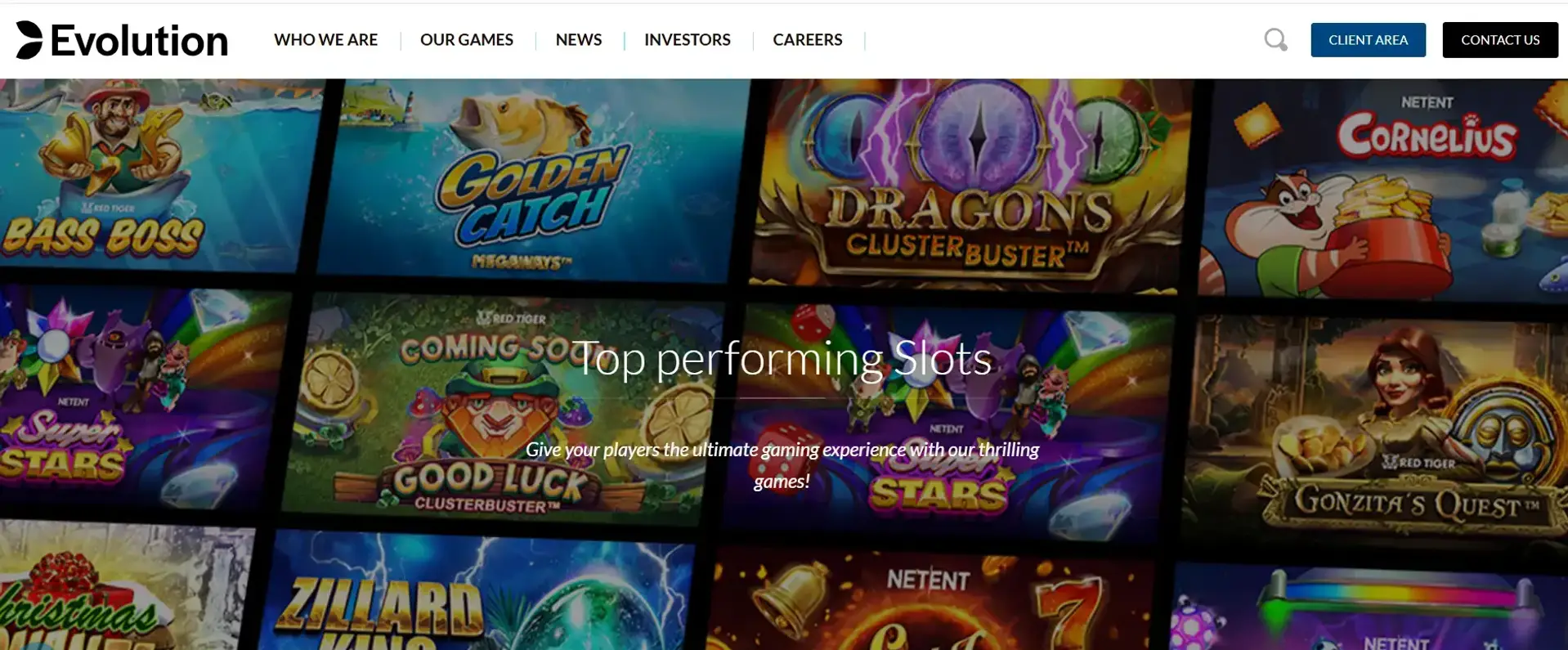Click the Top performing Slots heading
The width and height of the screenshot is (1568, 650).
pos(782,358)
